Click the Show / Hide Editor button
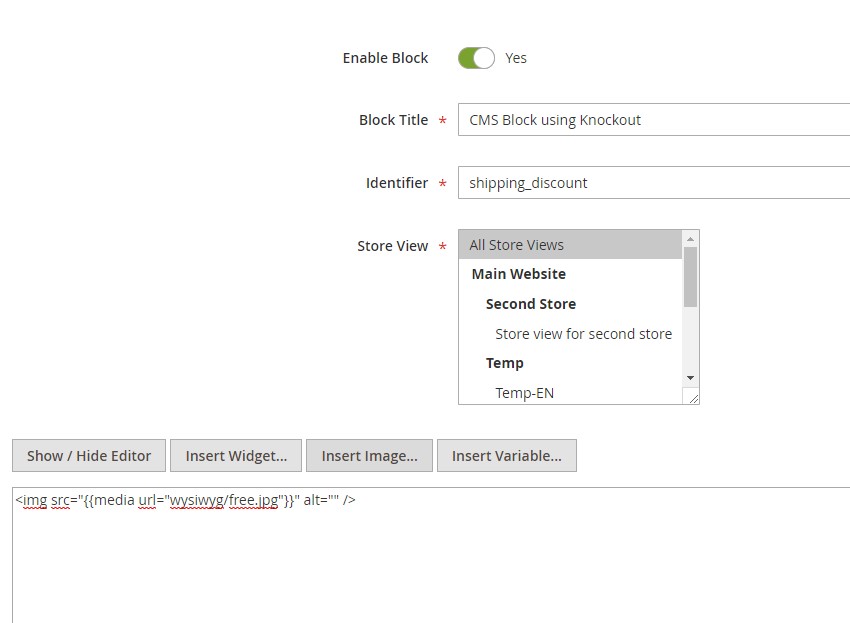This screenshot has height=623, width=850. click(88, 455)
